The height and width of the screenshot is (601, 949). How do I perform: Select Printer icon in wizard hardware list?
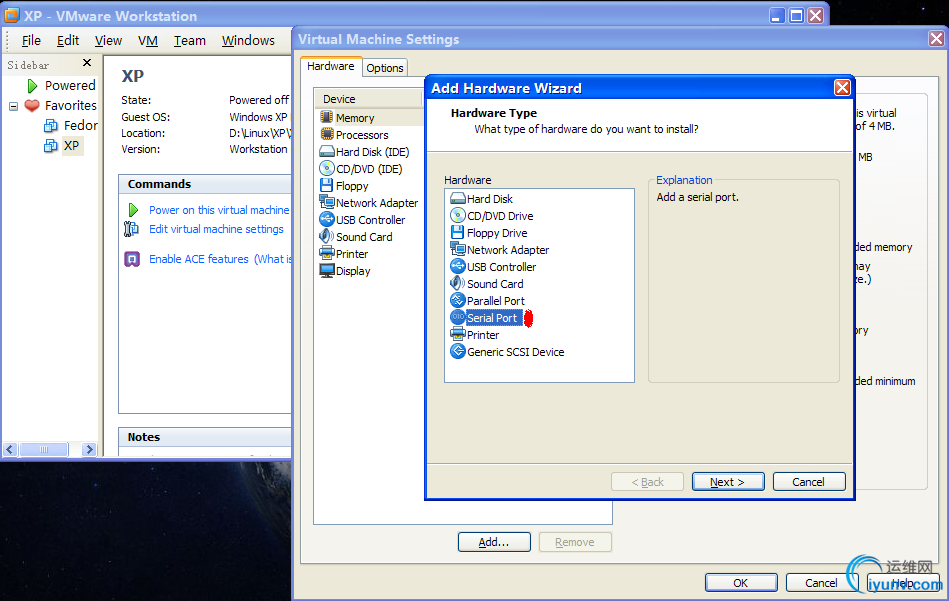(x=458, y=334)
